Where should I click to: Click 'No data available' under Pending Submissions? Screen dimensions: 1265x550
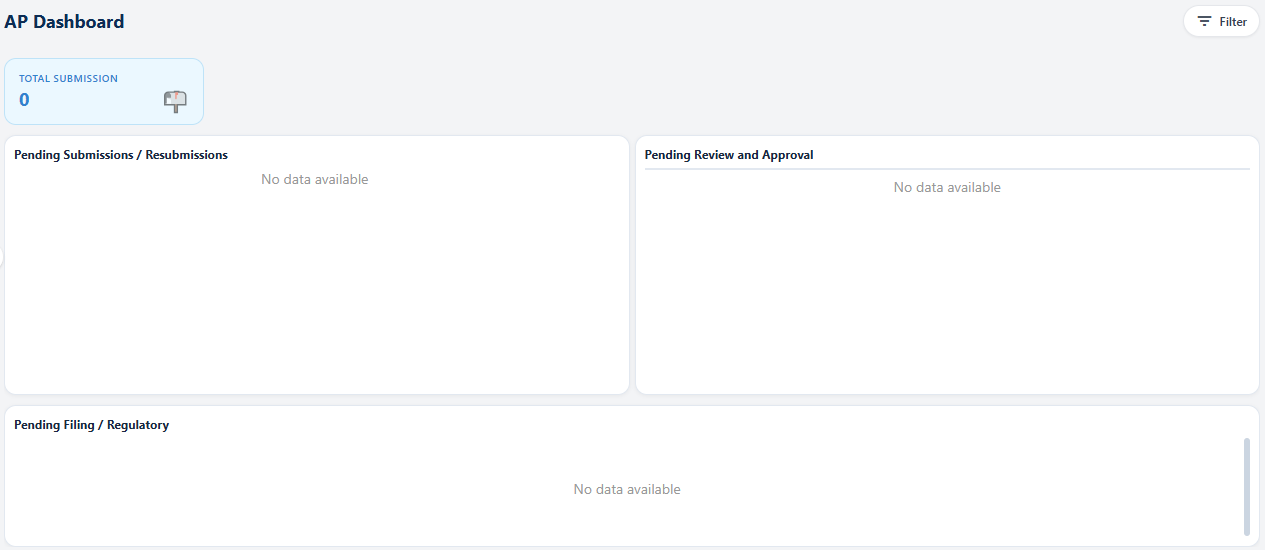point(315,179)
